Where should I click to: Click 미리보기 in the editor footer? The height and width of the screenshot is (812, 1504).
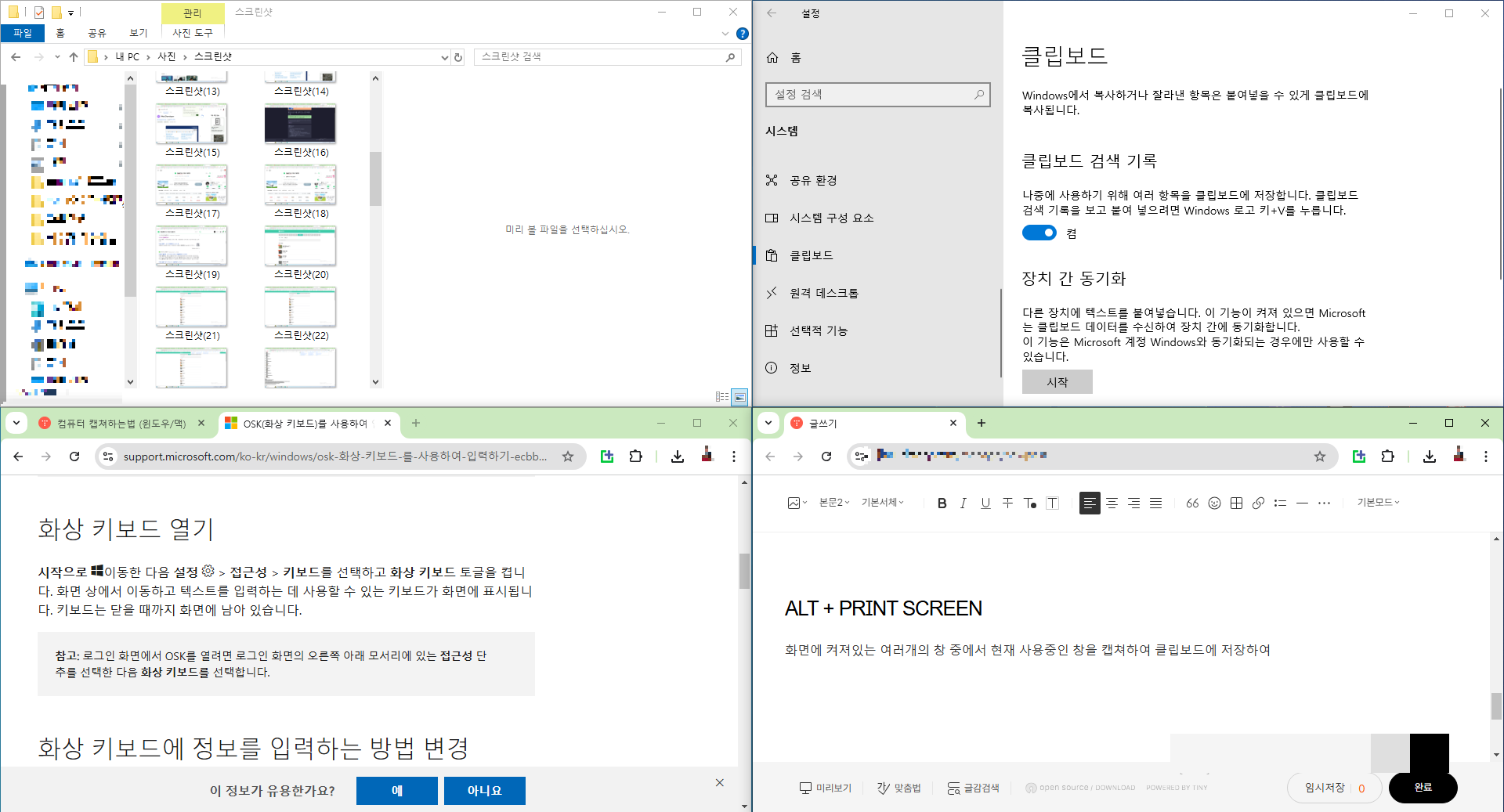point(826,788)
